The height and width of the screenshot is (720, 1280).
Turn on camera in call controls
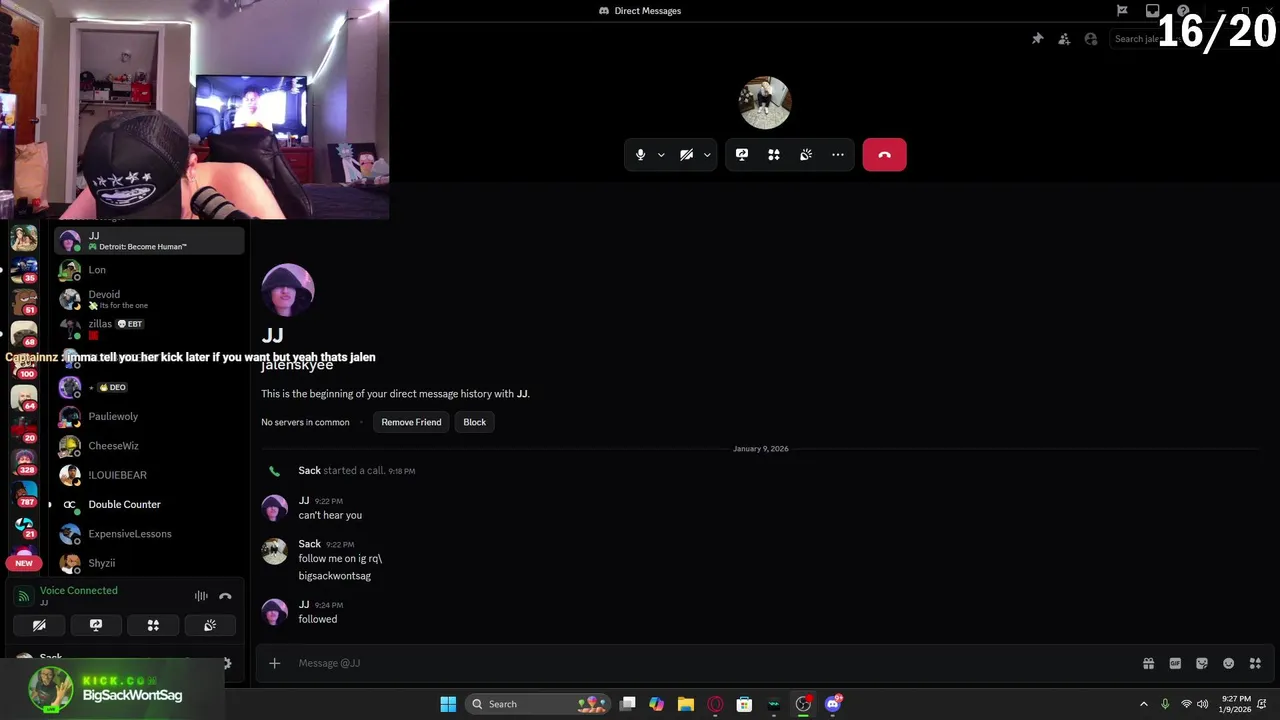click(686, 155)
